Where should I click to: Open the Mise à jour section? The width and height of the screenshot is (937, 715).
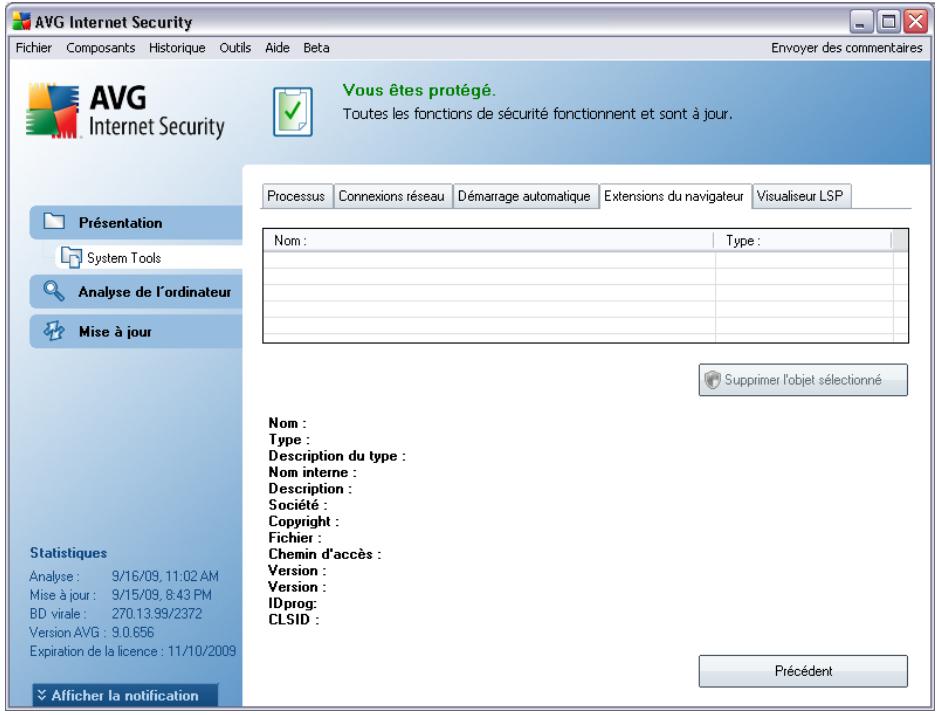point(136,331)
